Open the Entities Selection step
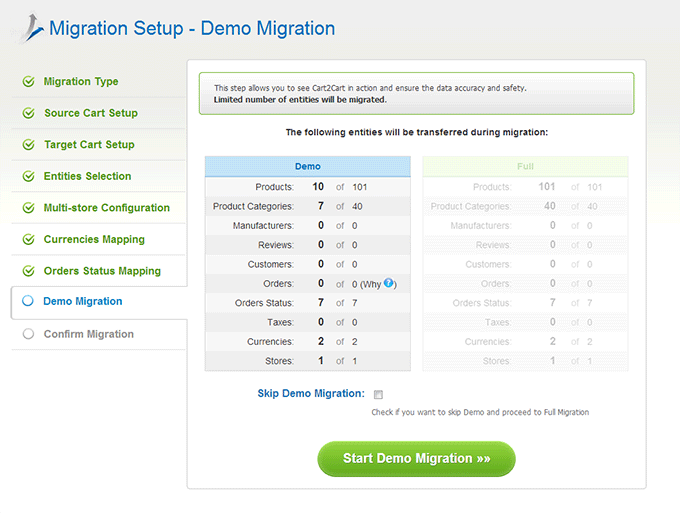This screenshot has height=513, width=680. click(88, 176)
